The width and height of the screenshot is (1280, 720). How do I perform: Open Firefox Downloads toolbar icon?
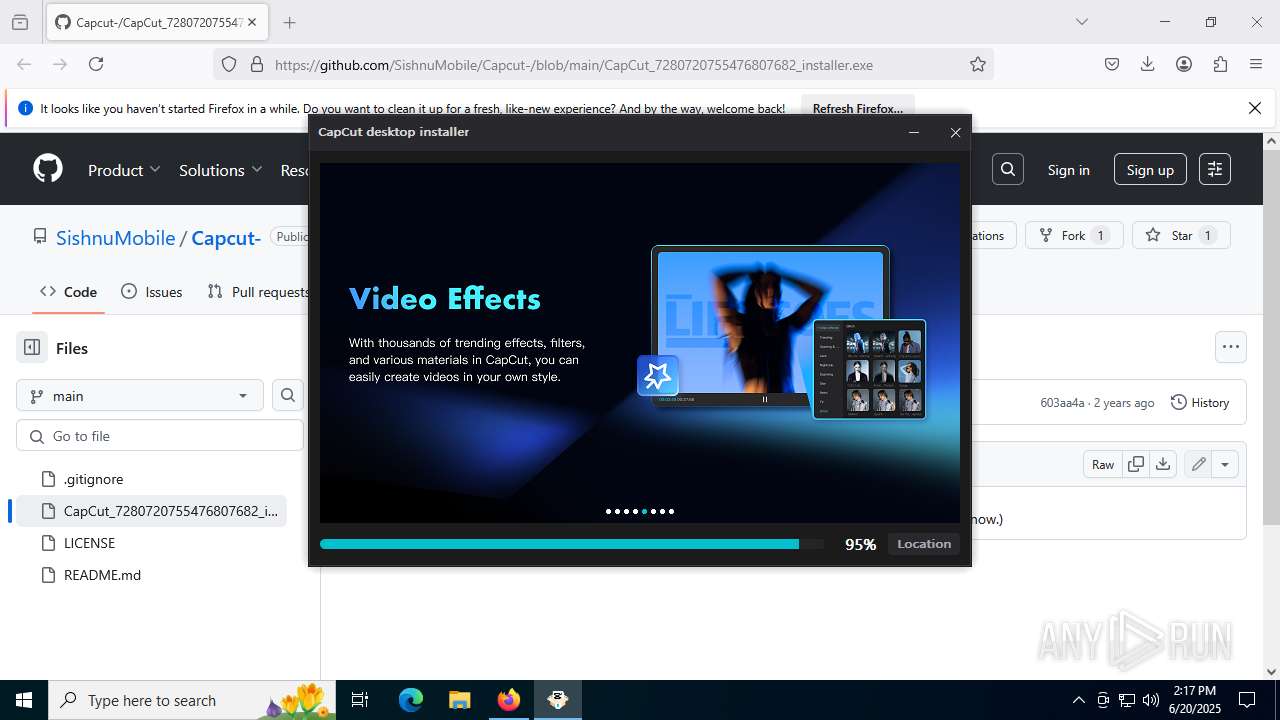tap(1148, 64)
